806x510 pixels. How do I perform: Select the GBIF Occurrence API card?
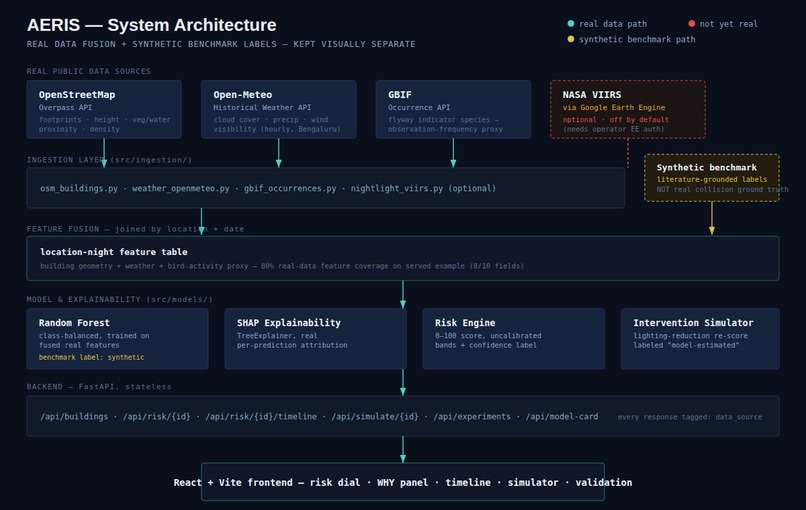[x=453, y=109]
